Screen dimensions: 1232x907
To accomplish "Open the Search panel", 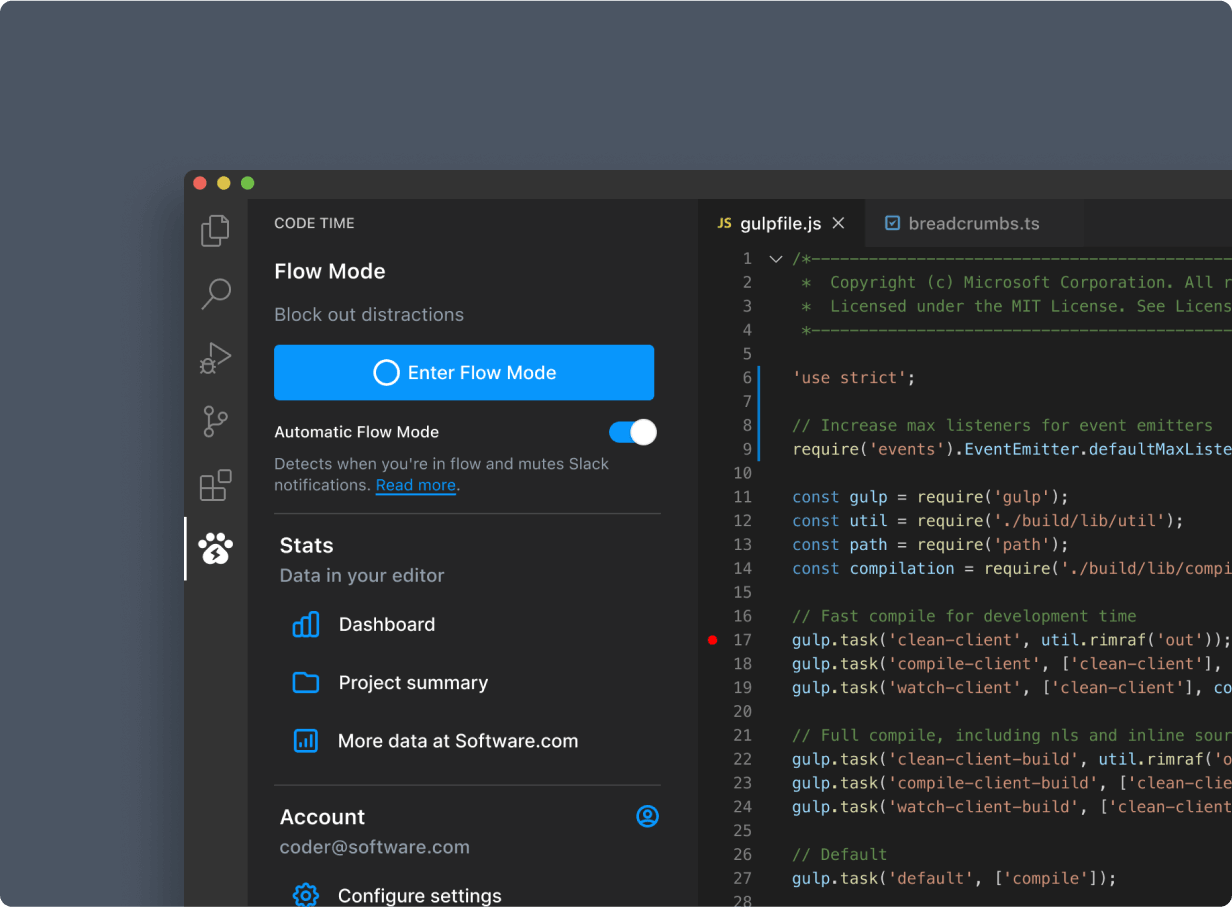I will (x=214, y=294).
